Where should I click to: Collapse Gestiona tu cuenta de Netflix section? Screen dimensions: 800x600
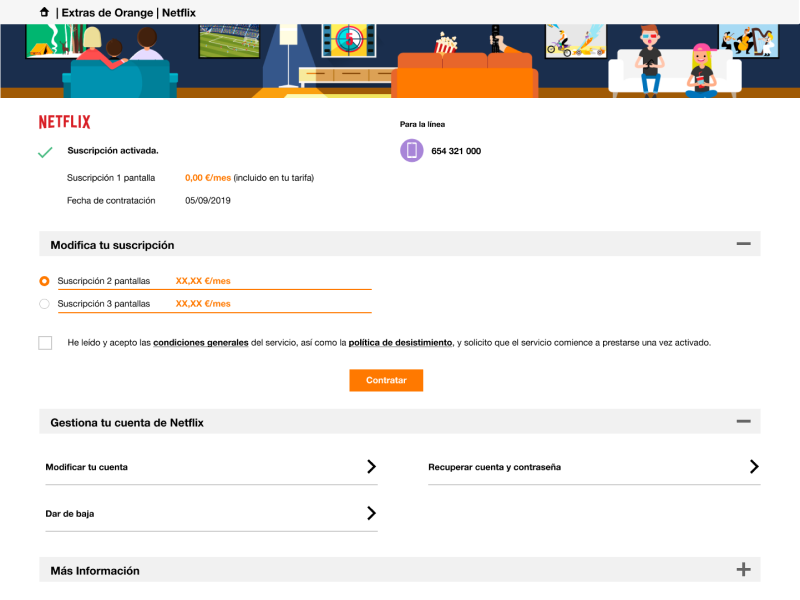click(x=743, y=422)
